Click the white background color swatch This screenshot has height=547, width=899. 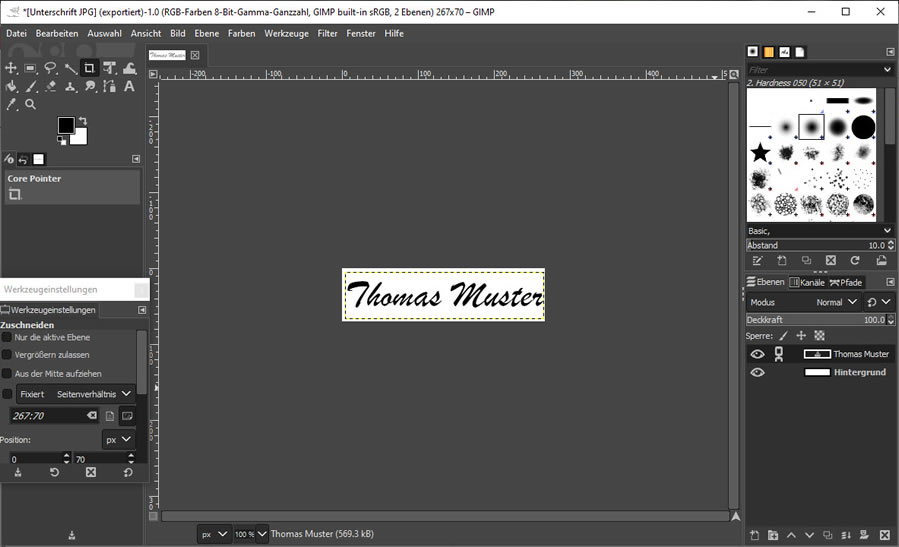(x=80, y=138)
